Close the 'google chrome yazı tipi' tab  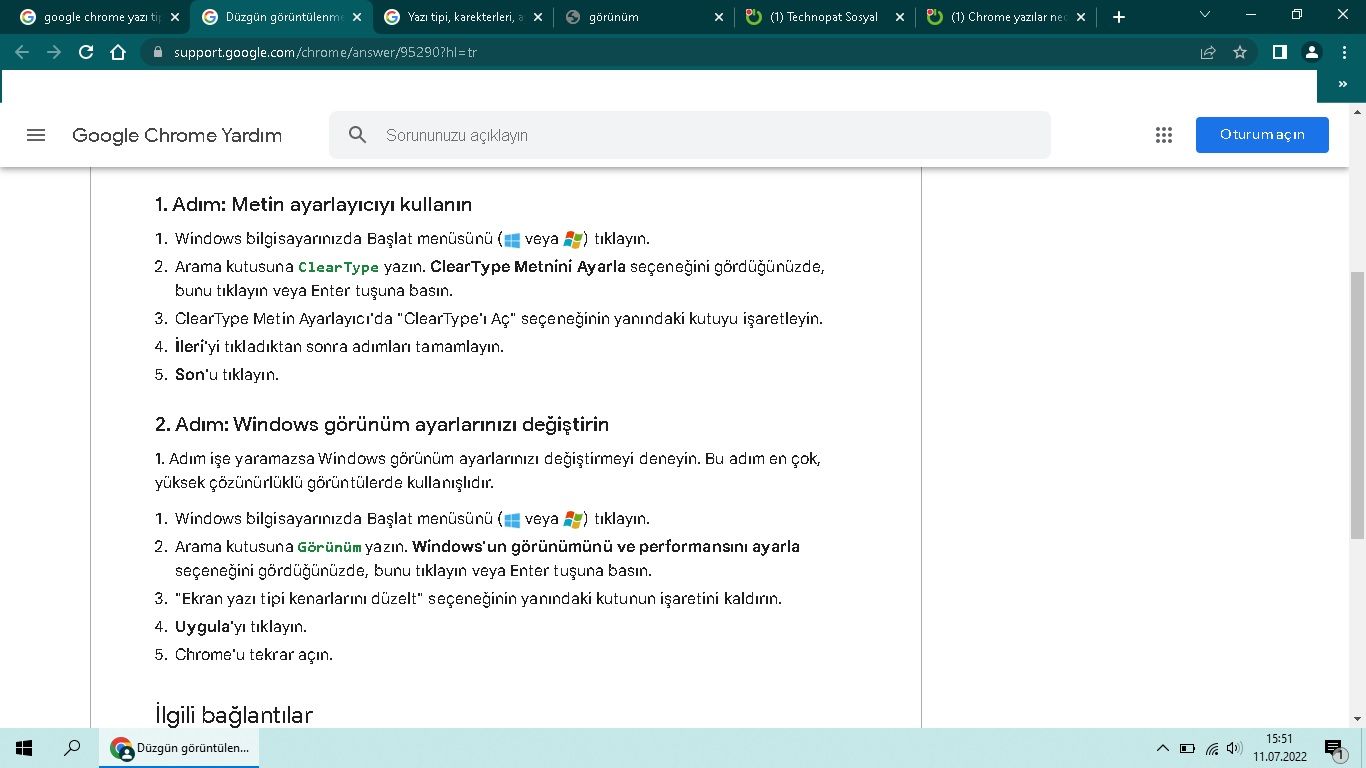[x=175, y=17]
